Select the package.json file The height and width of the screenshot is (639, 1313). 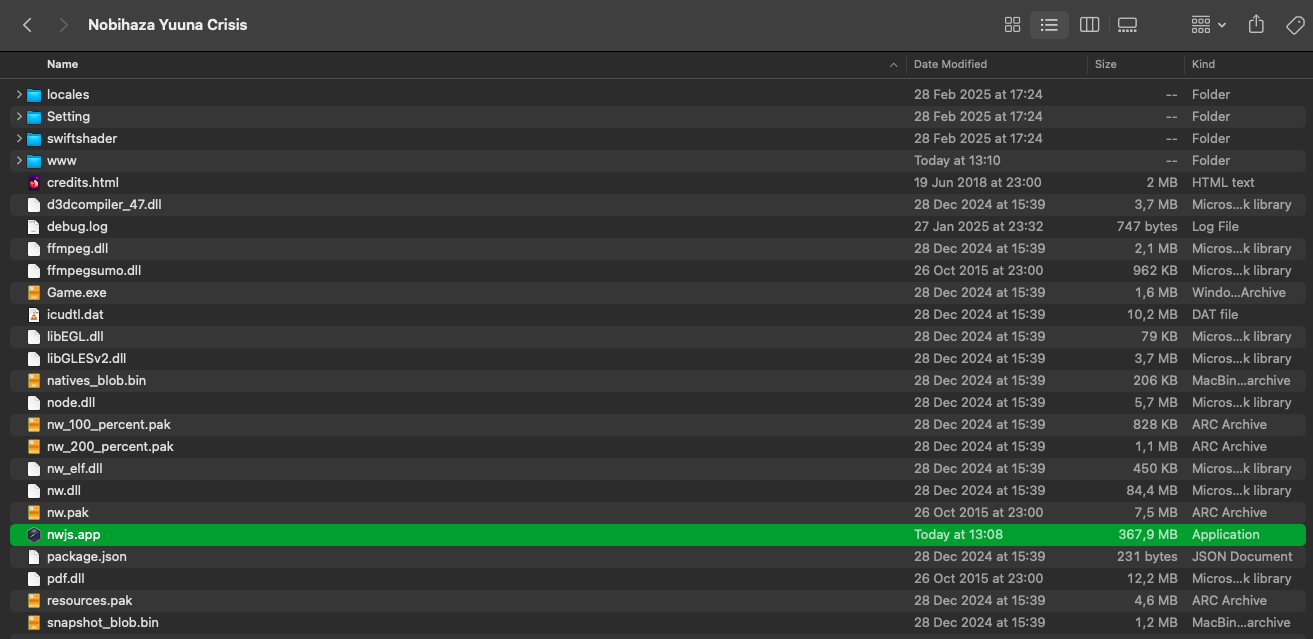coord(86,557)
